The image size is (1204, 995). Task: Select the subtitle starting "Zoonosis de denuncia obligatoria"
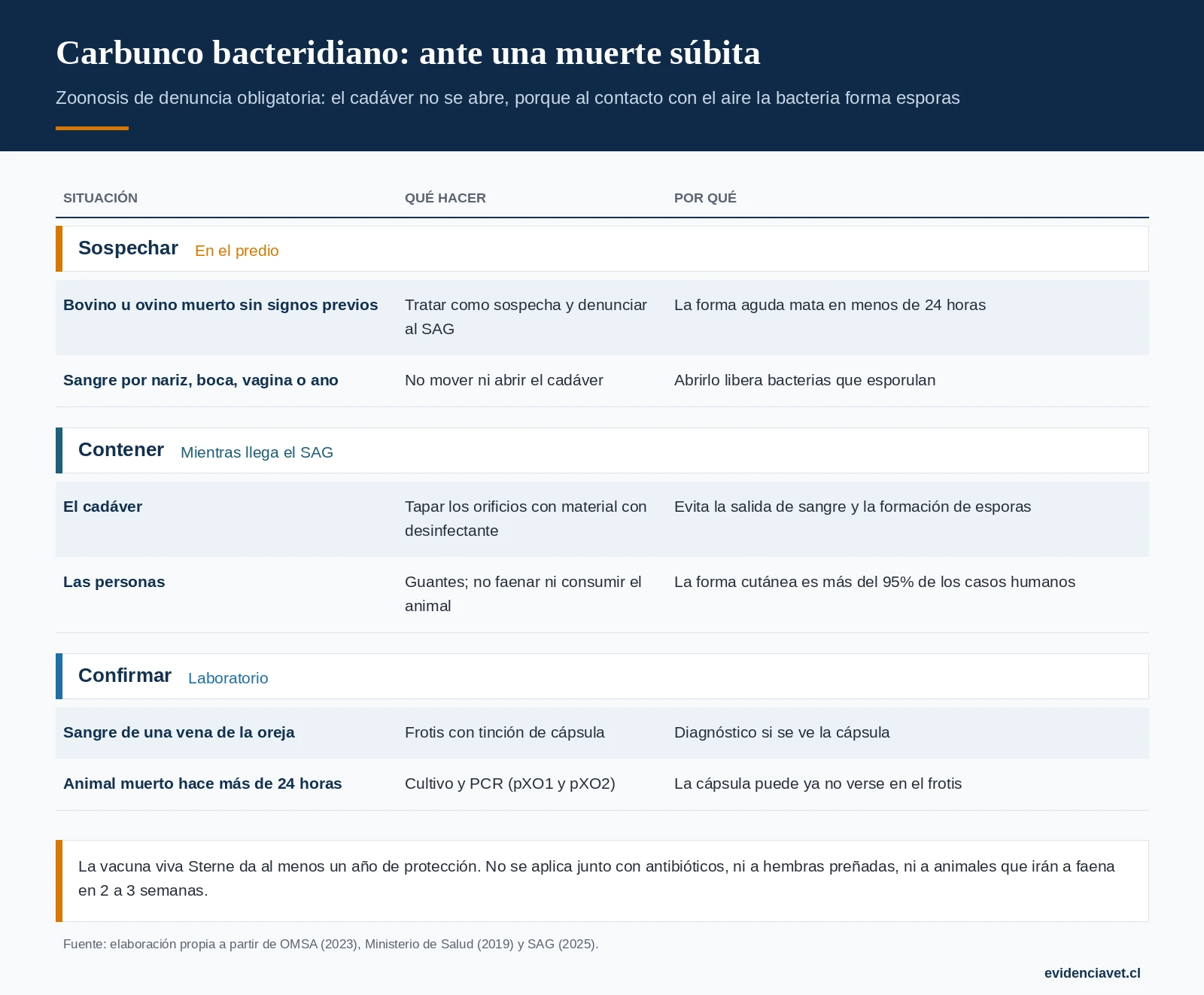pos(508,98)
